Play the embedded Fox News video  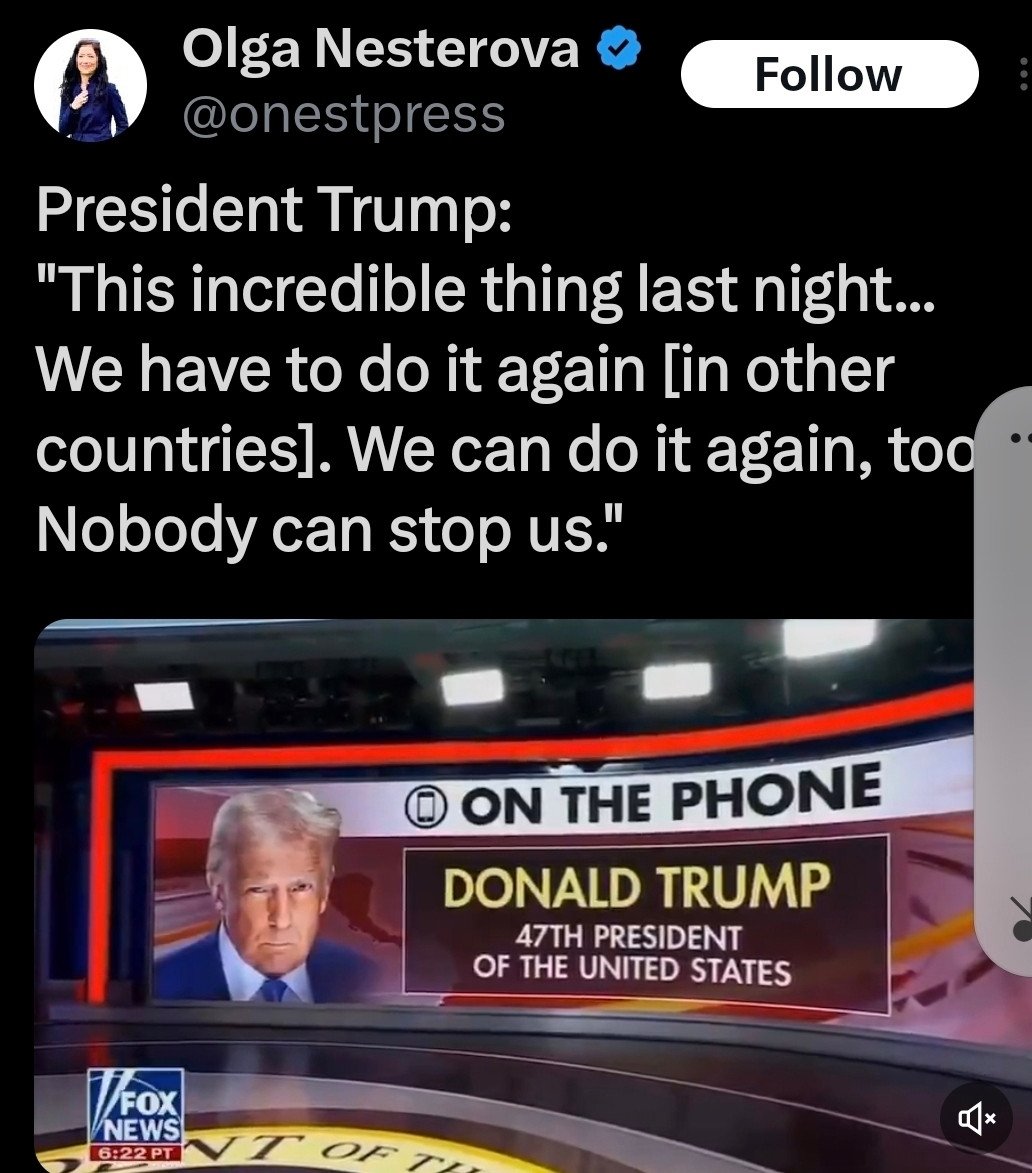coord(503,896)
